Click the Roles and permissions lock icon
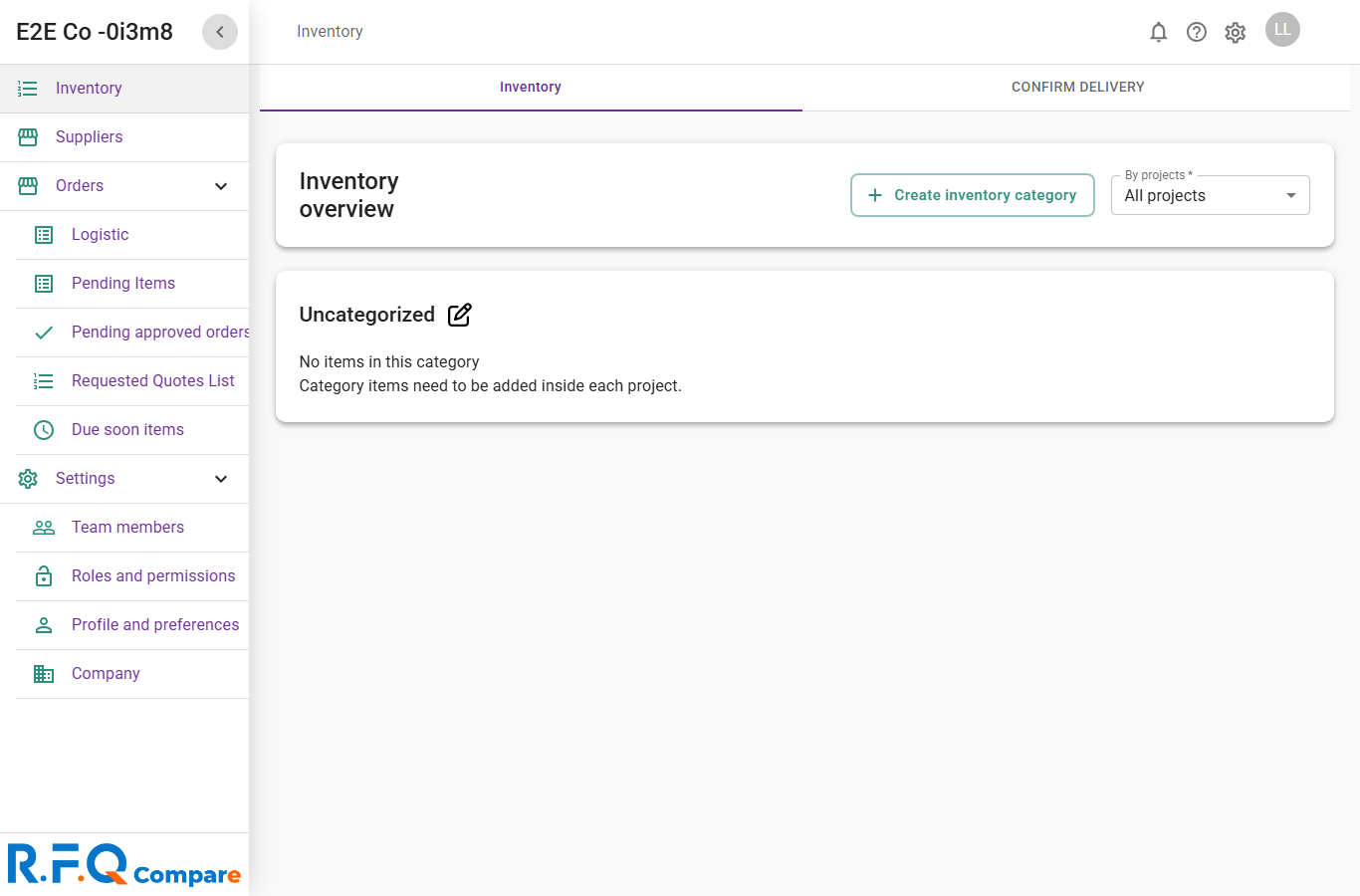1360x896 pixels. (44, 576)
